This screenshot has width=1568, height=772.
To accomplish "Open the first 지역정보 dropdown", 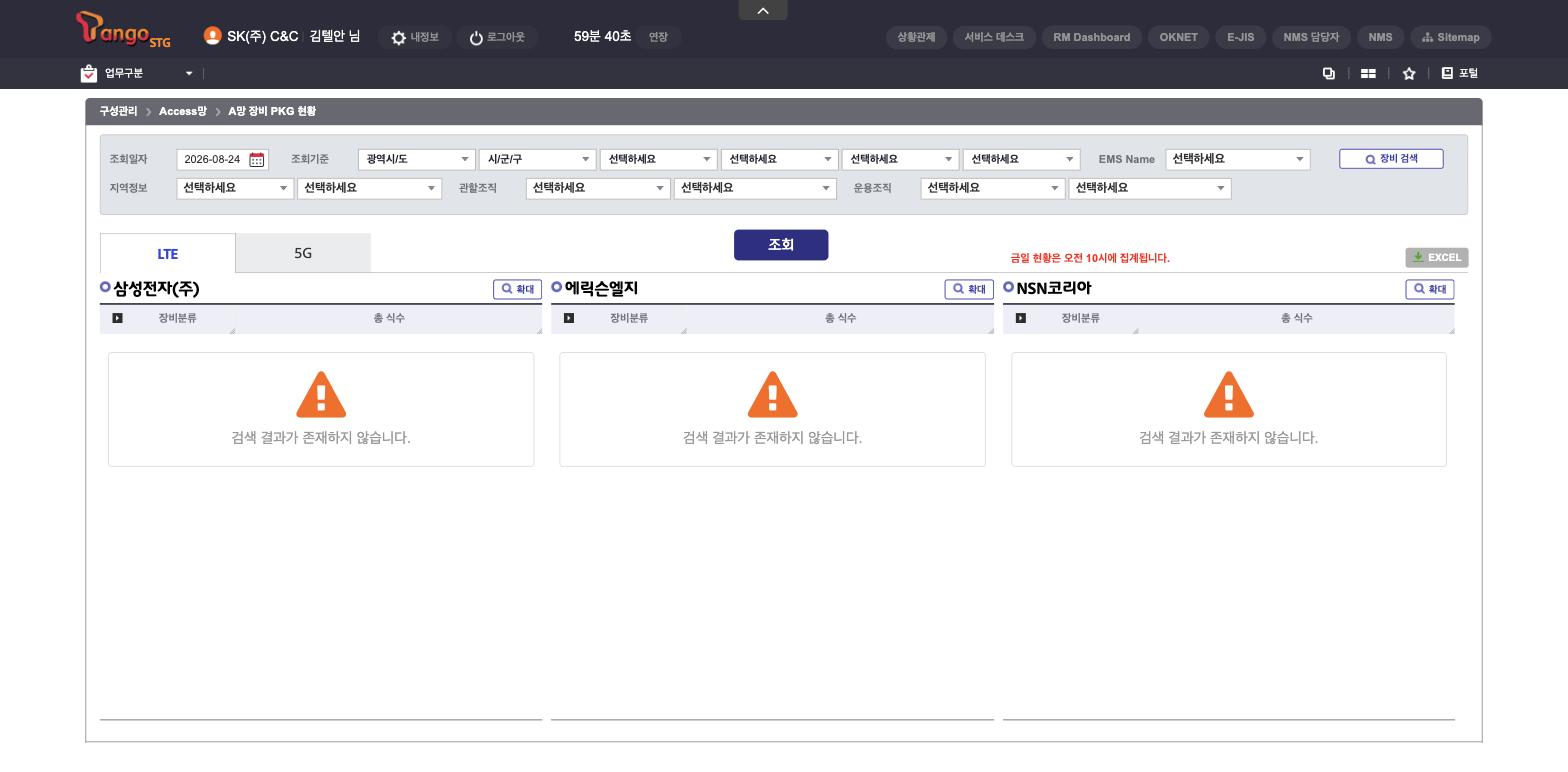I will [234, 188].
